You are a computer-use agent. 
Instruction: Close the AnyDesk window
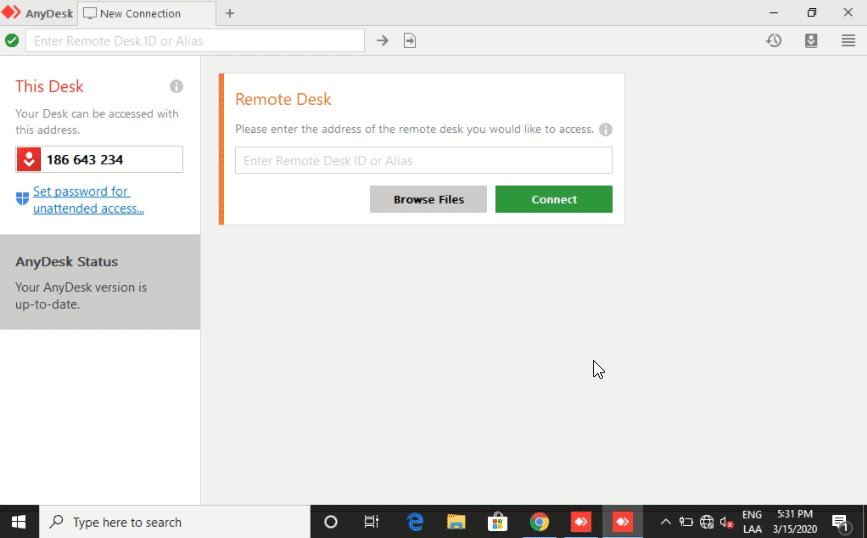coord(848,13)
